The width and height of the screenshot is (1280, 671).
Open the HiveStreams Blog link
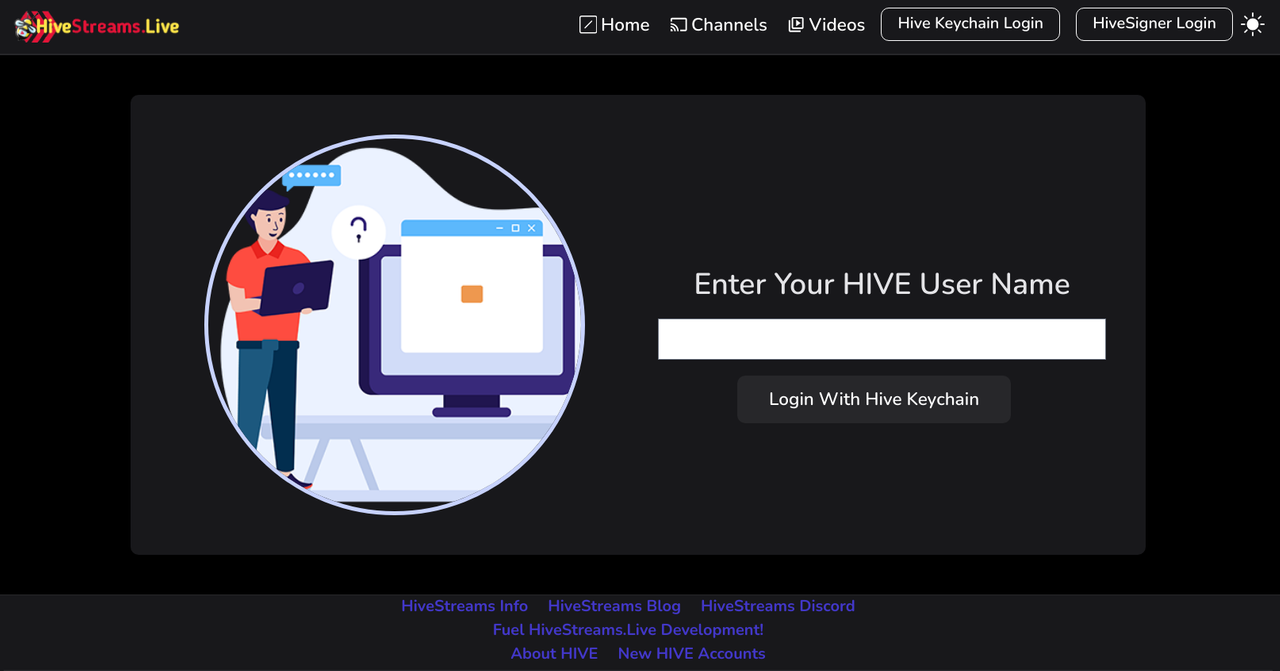[614, 606]
